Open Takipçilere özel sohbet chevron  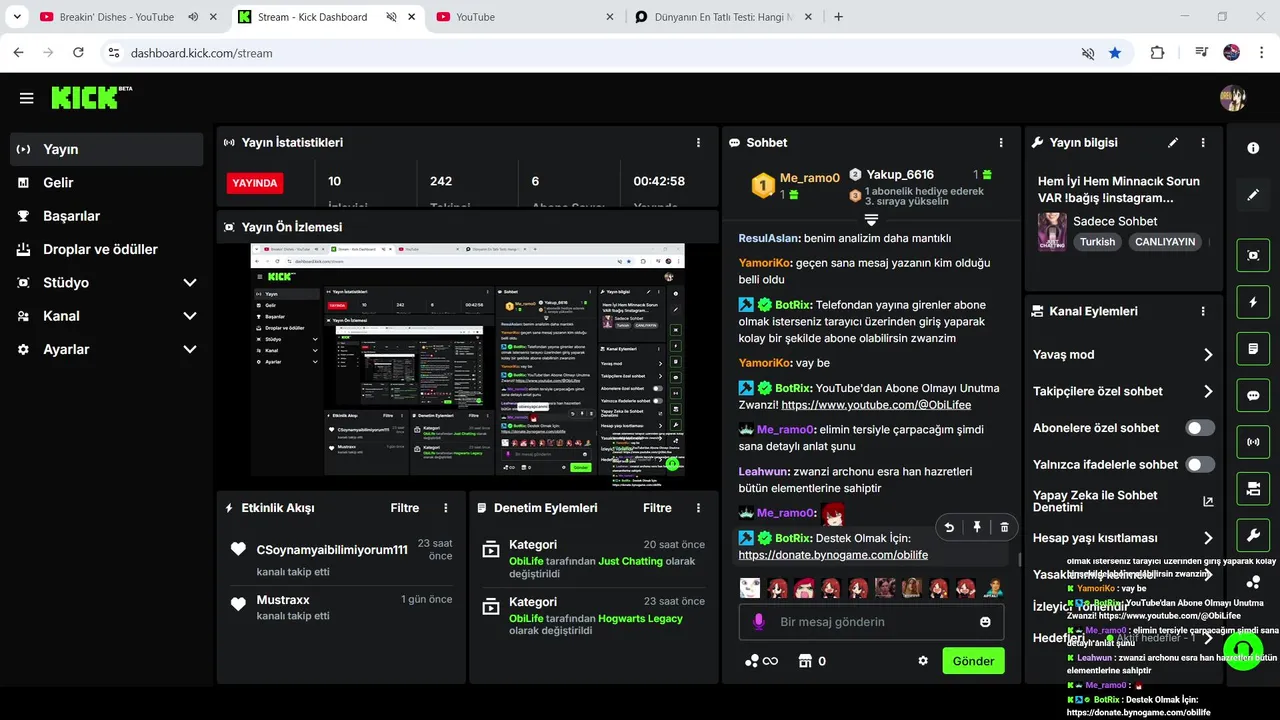tap(1208, 391)
